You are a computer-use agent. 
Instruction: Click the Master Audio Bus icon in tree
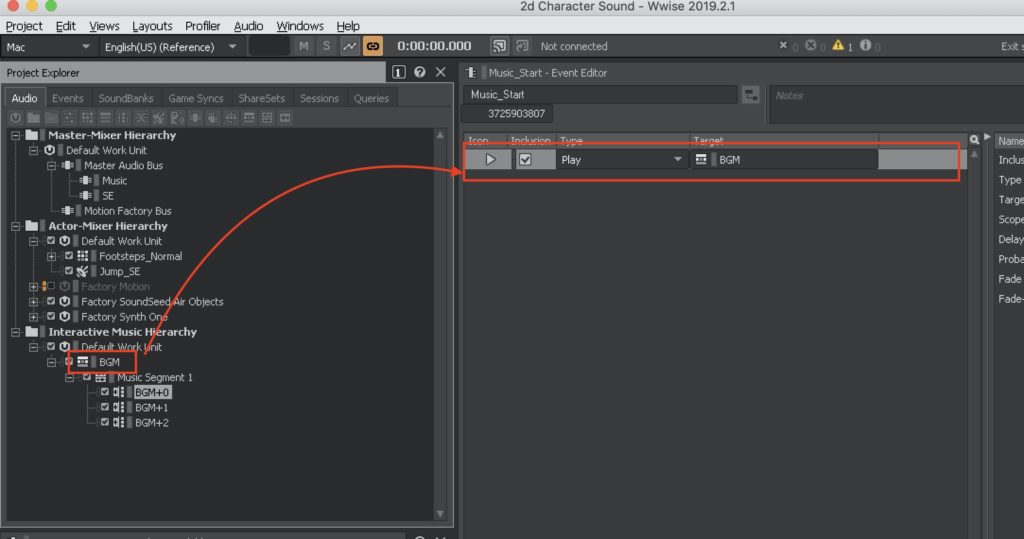[67, 165]
